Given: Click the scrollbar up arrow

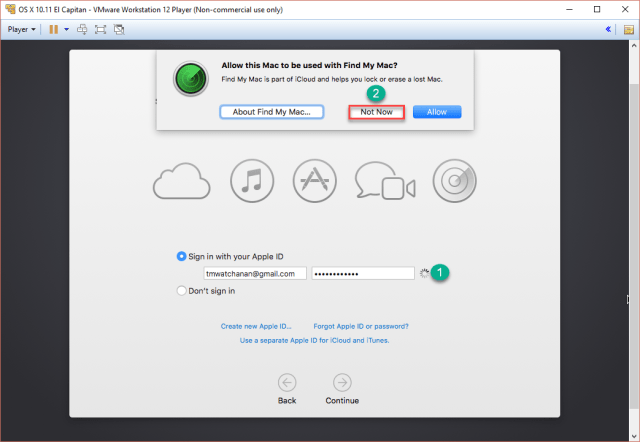Looking at the screenshot, I should pyautogui.click(x=634, y=45).
